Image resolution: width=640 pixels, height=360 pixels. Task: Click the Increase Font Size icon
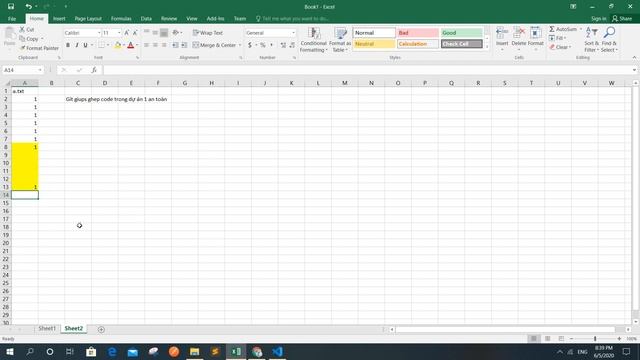pyautogui.click(x=127, y=33)
